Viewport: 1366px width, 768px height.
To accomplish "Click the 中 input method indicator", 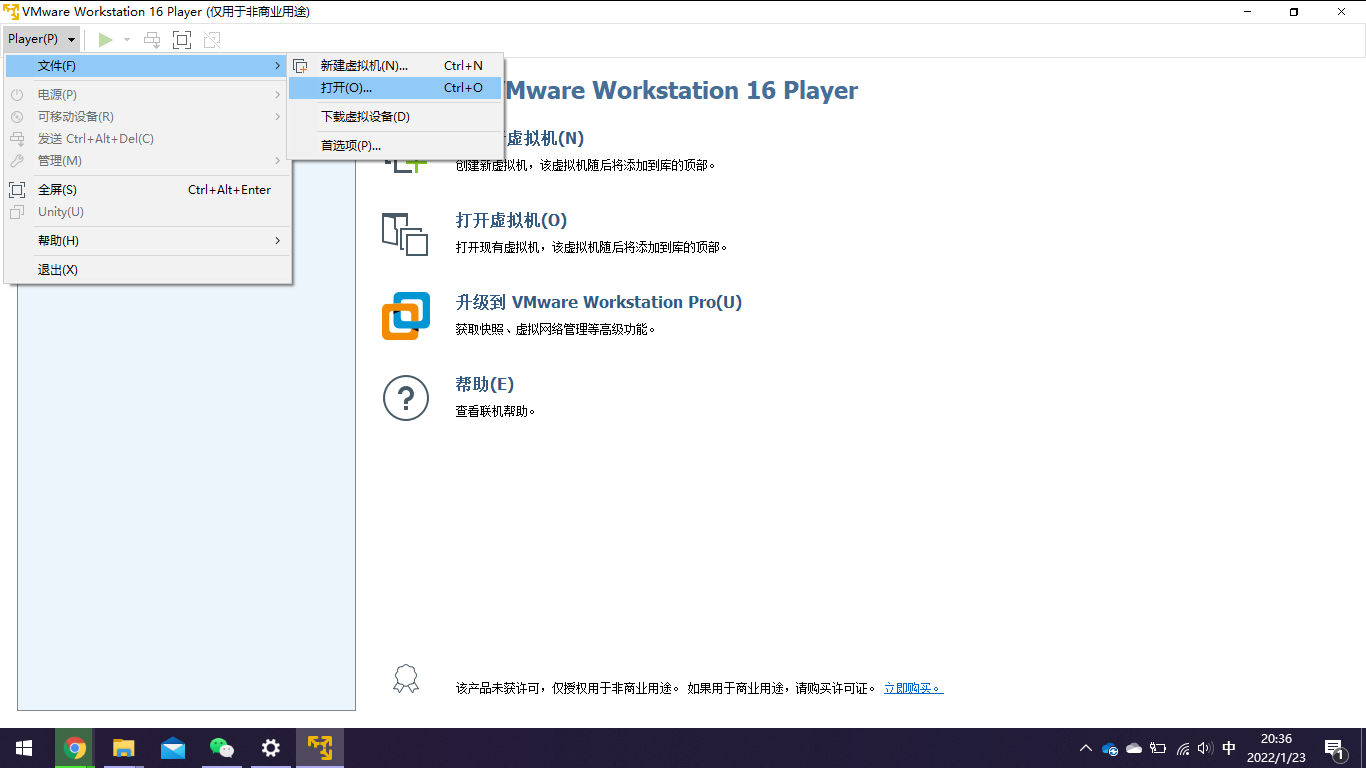I will point(1229,748).
